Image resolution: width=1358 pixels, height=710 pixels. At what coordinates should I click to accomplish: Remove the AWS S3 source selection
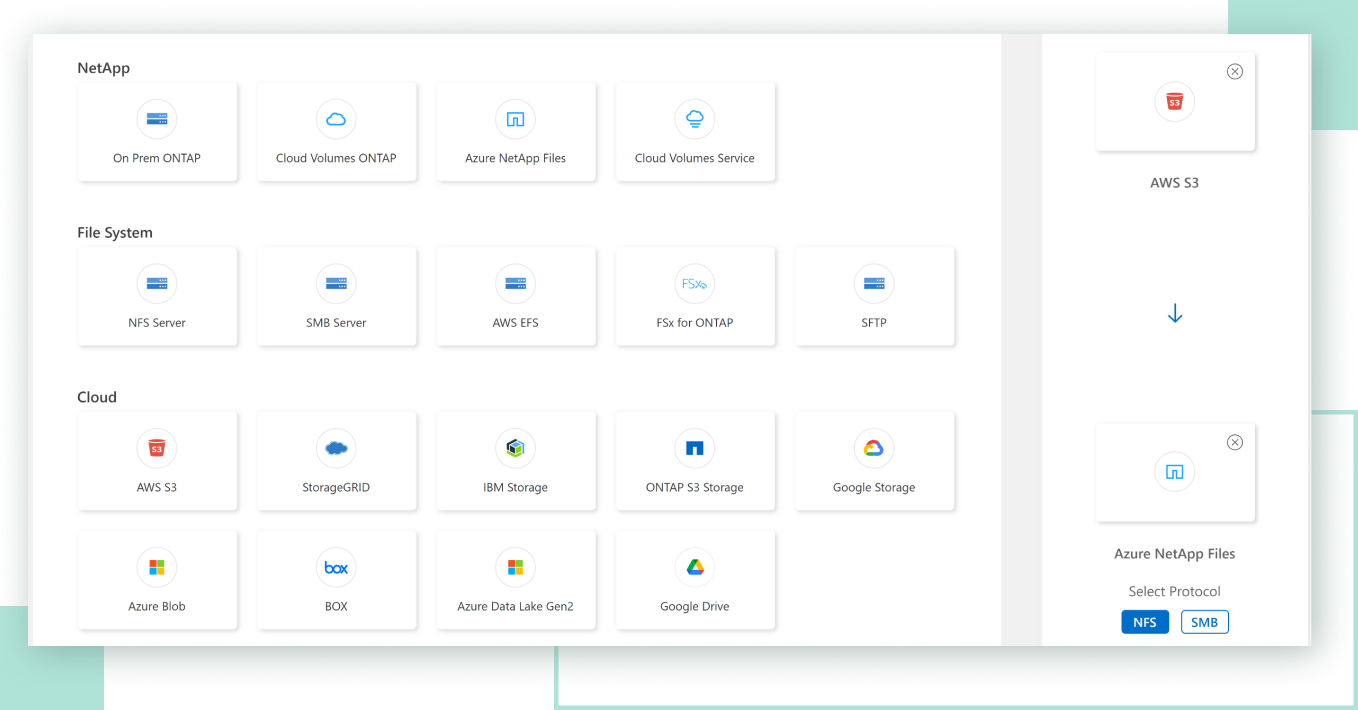(1234, 72)
